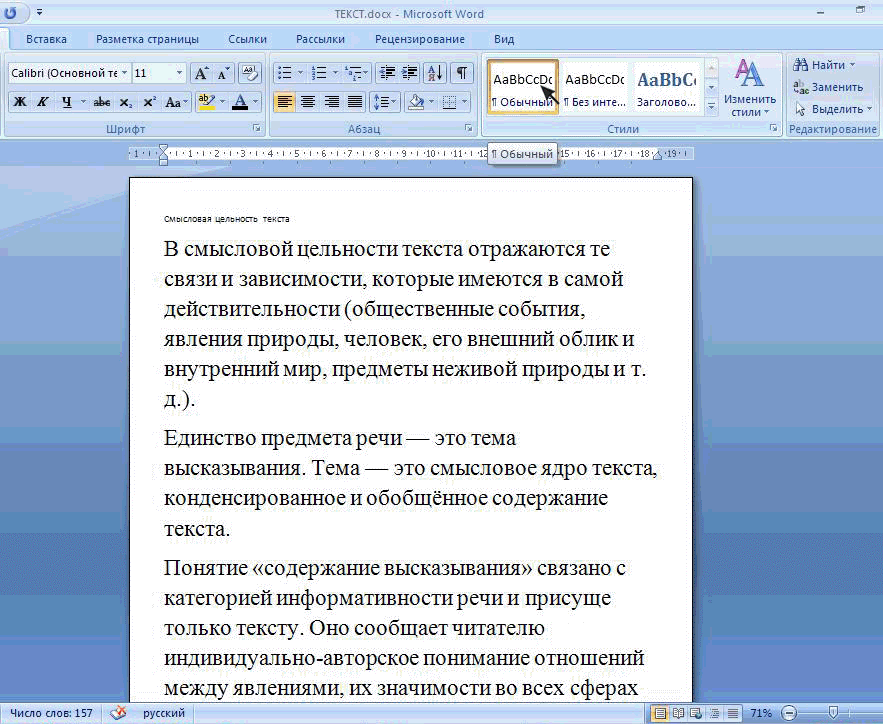Screen dimensions: 883x724
Task: Switch to the Рецензирование tab
Action: 419,39
